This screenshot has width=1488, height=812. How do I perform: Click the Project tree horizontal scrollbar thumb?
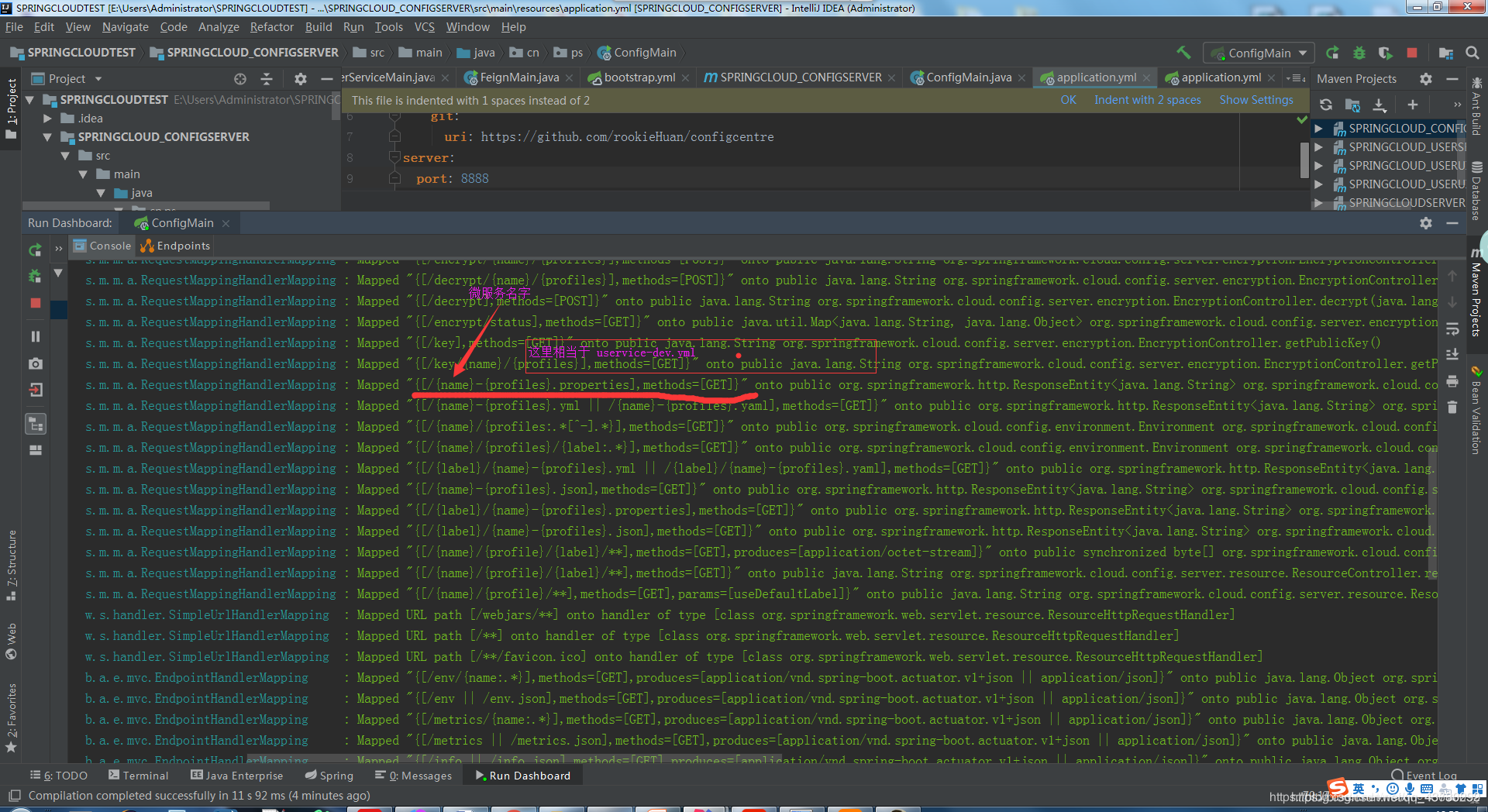(146, 205)
